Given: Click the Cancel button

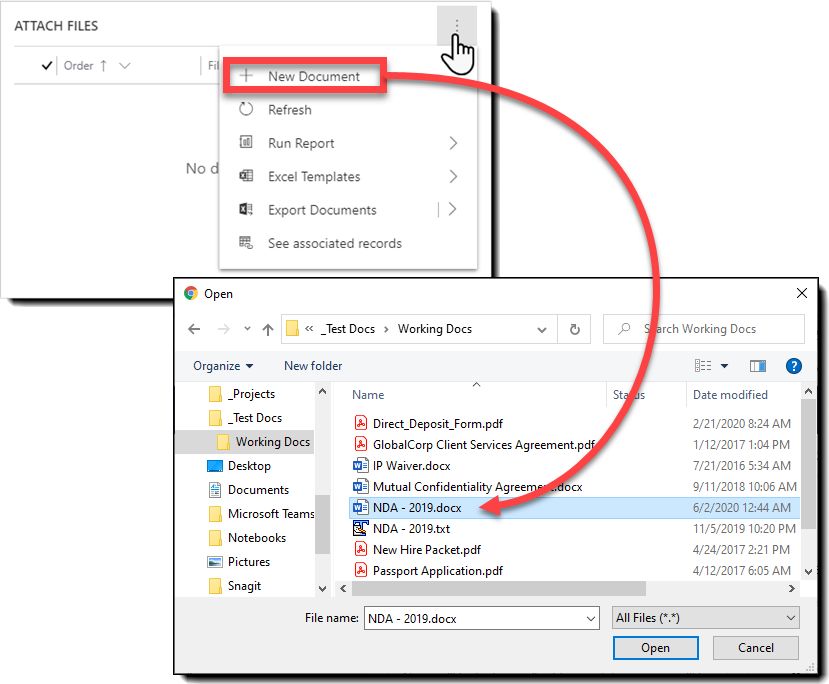Looking at the screenshot, I should click(756, 648).
